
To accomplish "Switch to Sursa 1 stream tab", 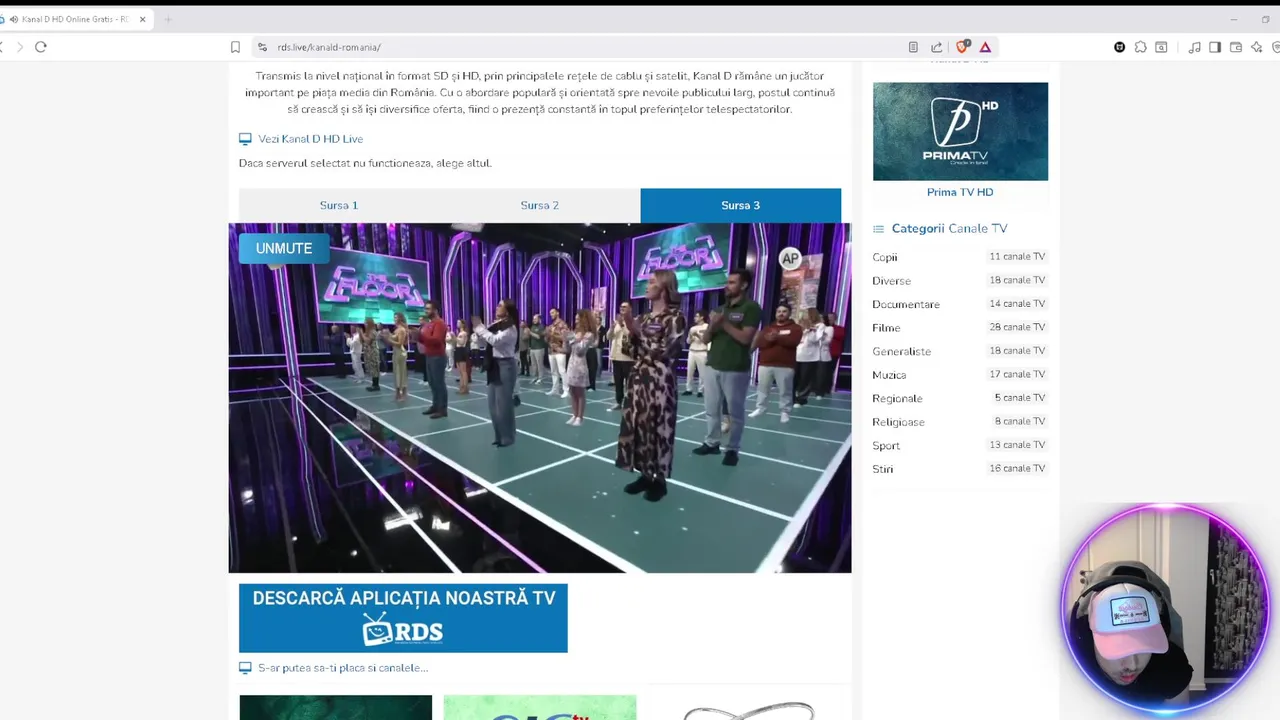I will [339, 205].
